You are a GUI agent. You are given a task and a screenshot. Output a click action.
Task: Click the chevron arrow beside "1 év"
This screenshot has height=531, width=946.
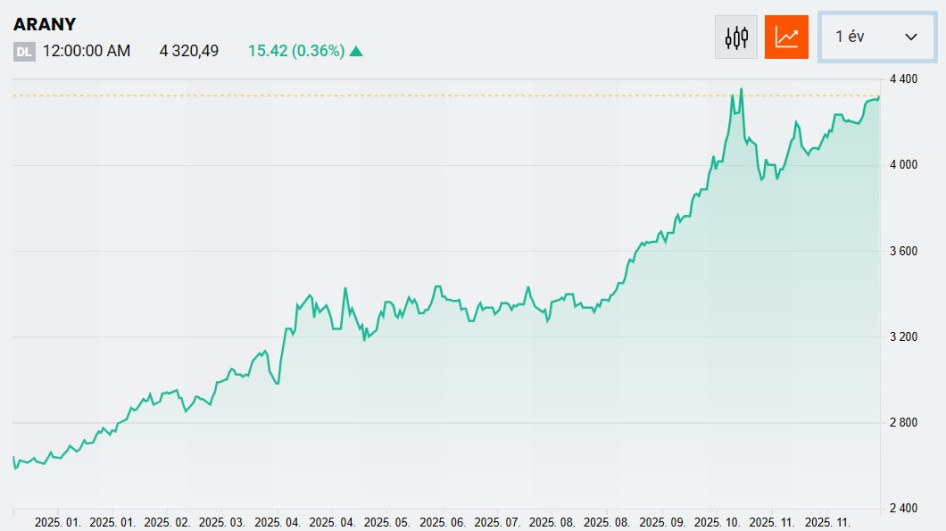point(911,37)
